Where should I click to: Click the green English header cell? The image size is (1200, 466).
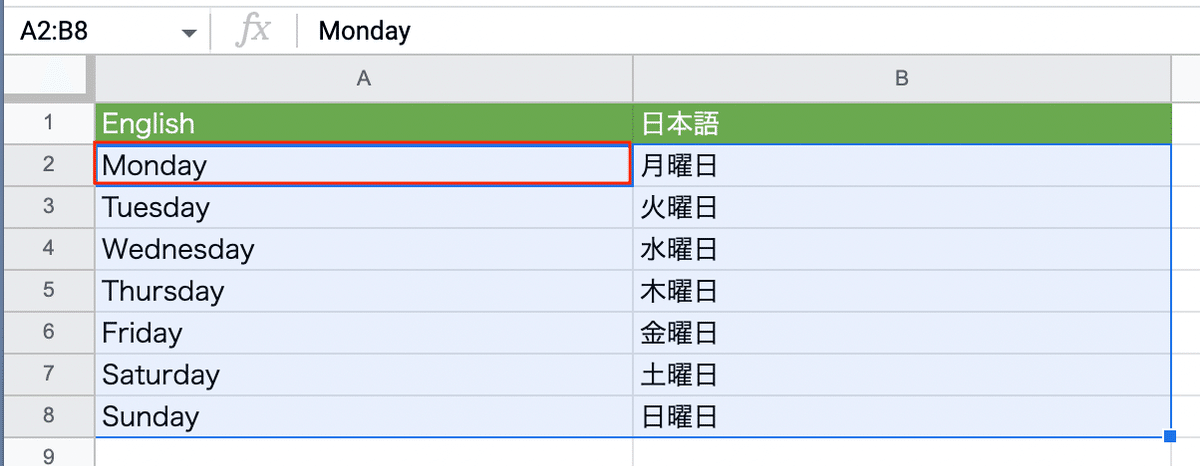pos(364,123)
